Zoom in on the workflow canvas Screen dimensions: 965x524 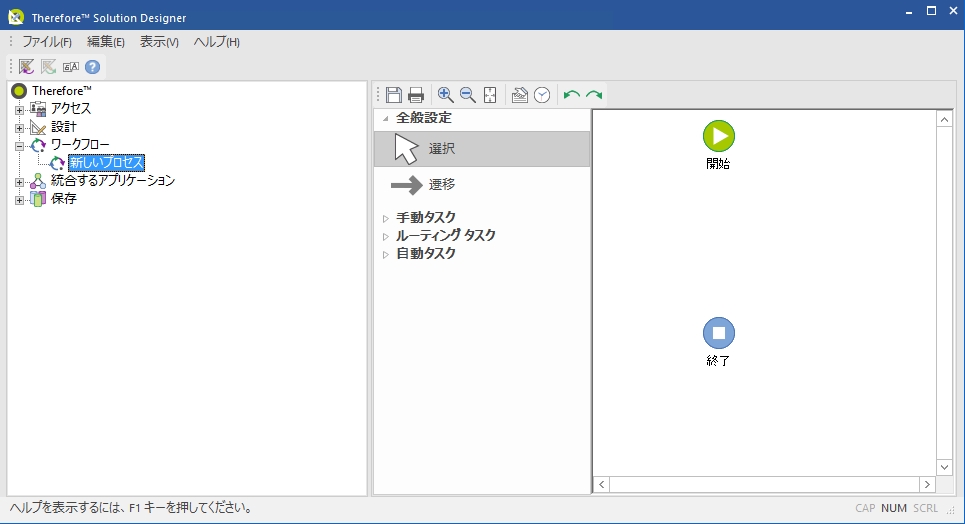[x=445, y=95]
